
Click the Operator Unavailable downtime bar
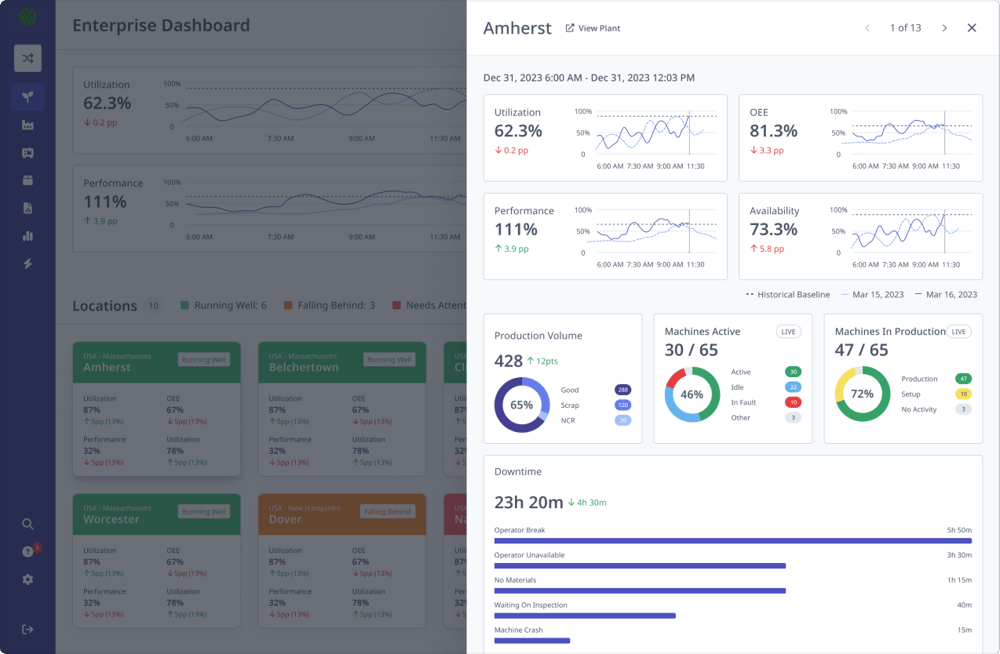(x=640, y=566)
